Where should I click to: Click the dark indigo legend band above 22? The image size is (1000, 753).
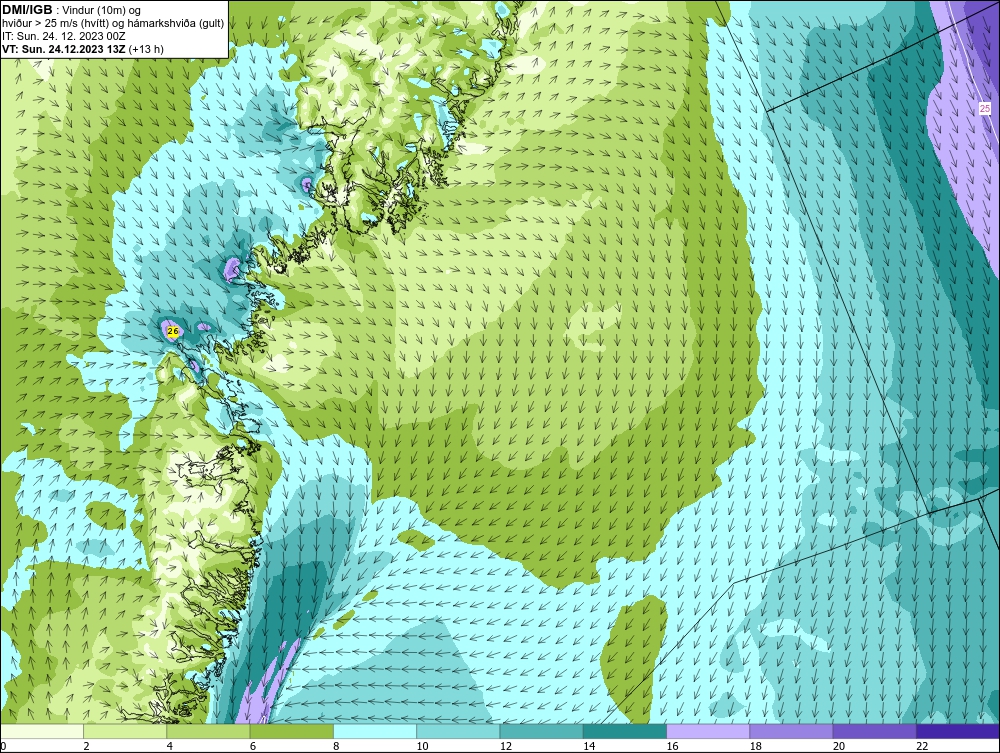[957, 731]
